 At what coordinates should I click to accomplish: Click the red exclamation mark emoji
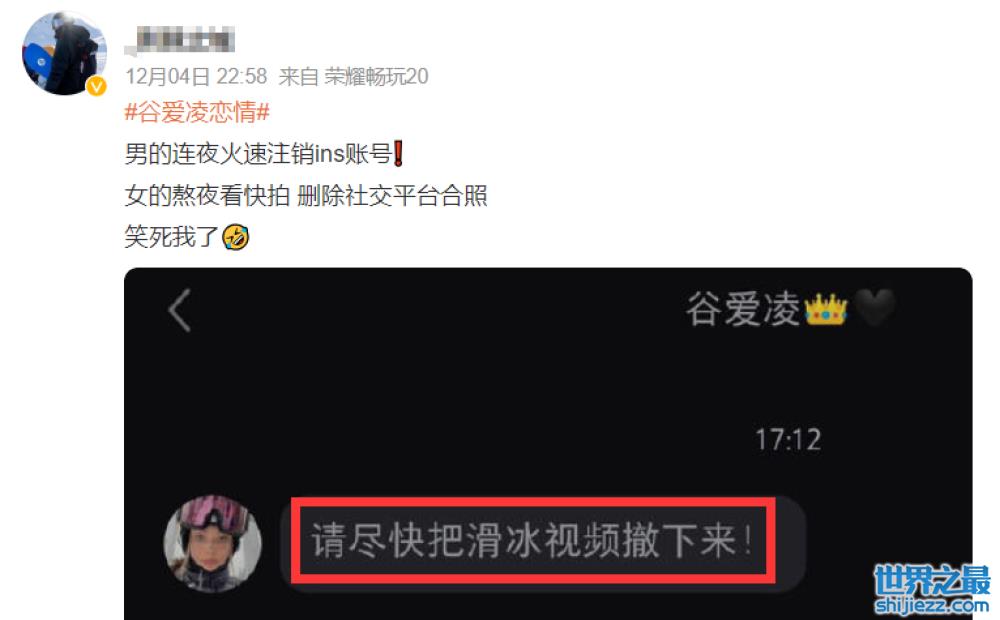[399, 154]
